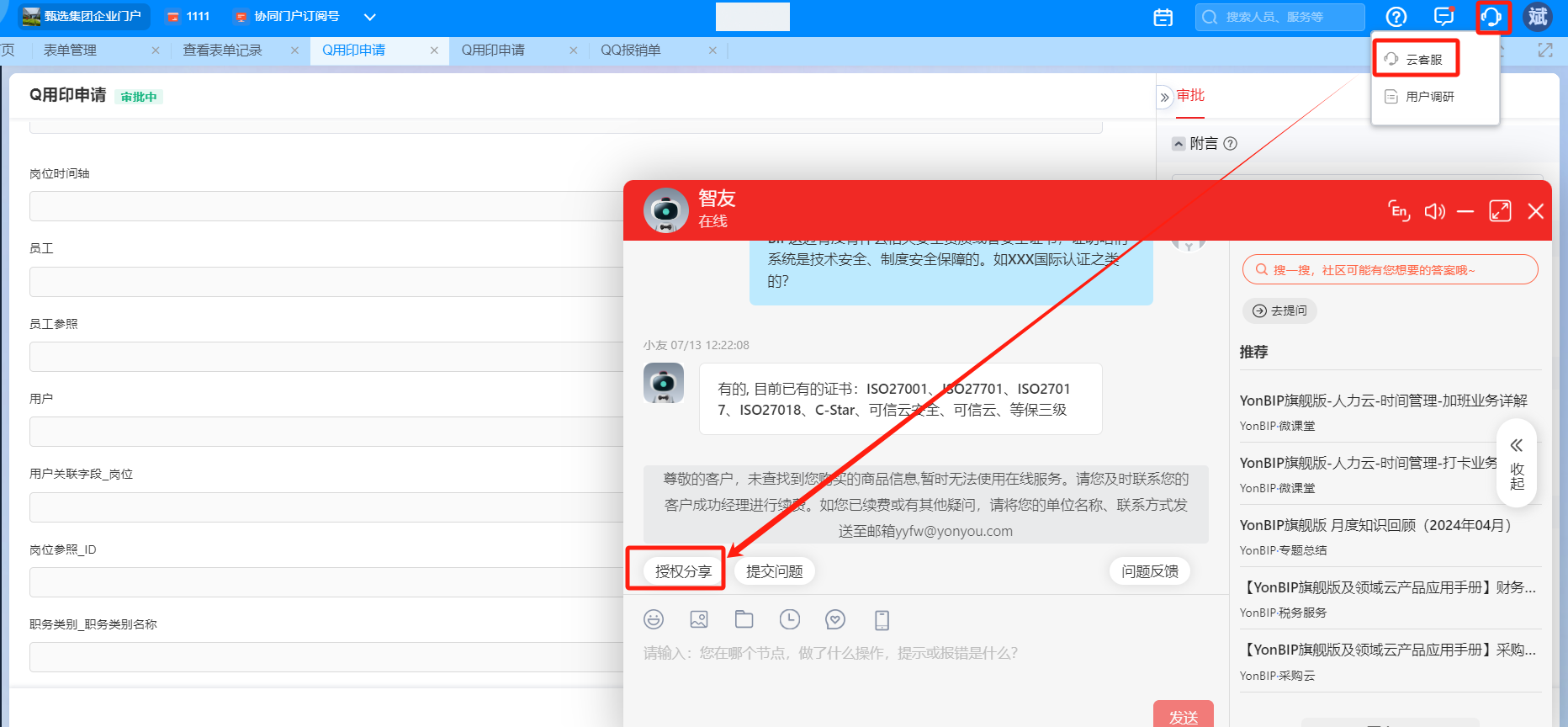Open article 加班业务详解
The height and width of the screenshot is (727, 1568).
tap(1383, 401)
